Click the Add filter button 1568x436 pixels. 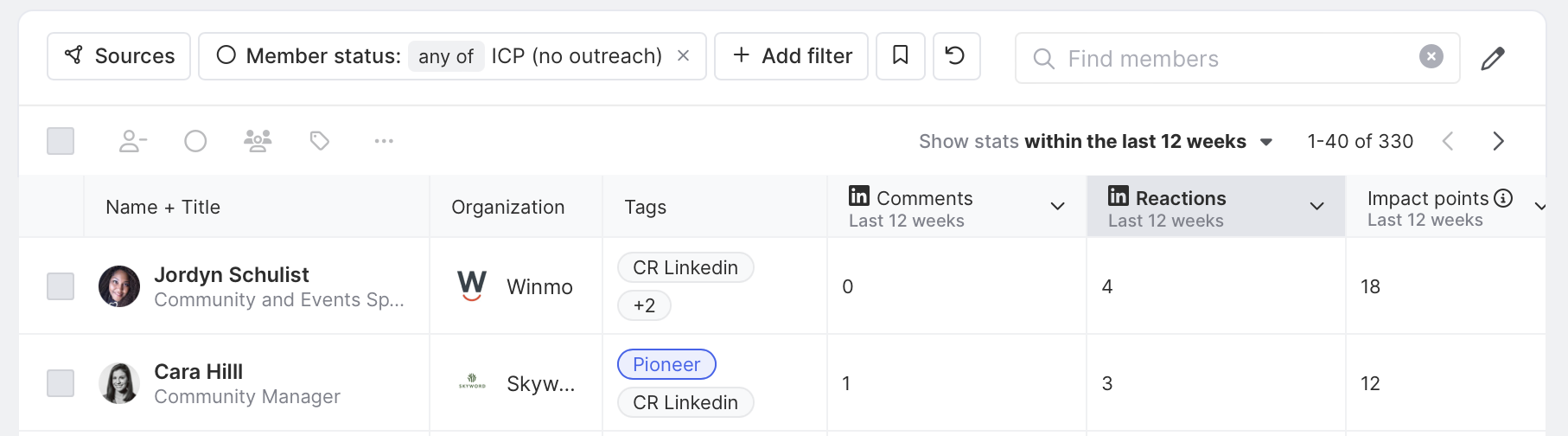(791, 56)
